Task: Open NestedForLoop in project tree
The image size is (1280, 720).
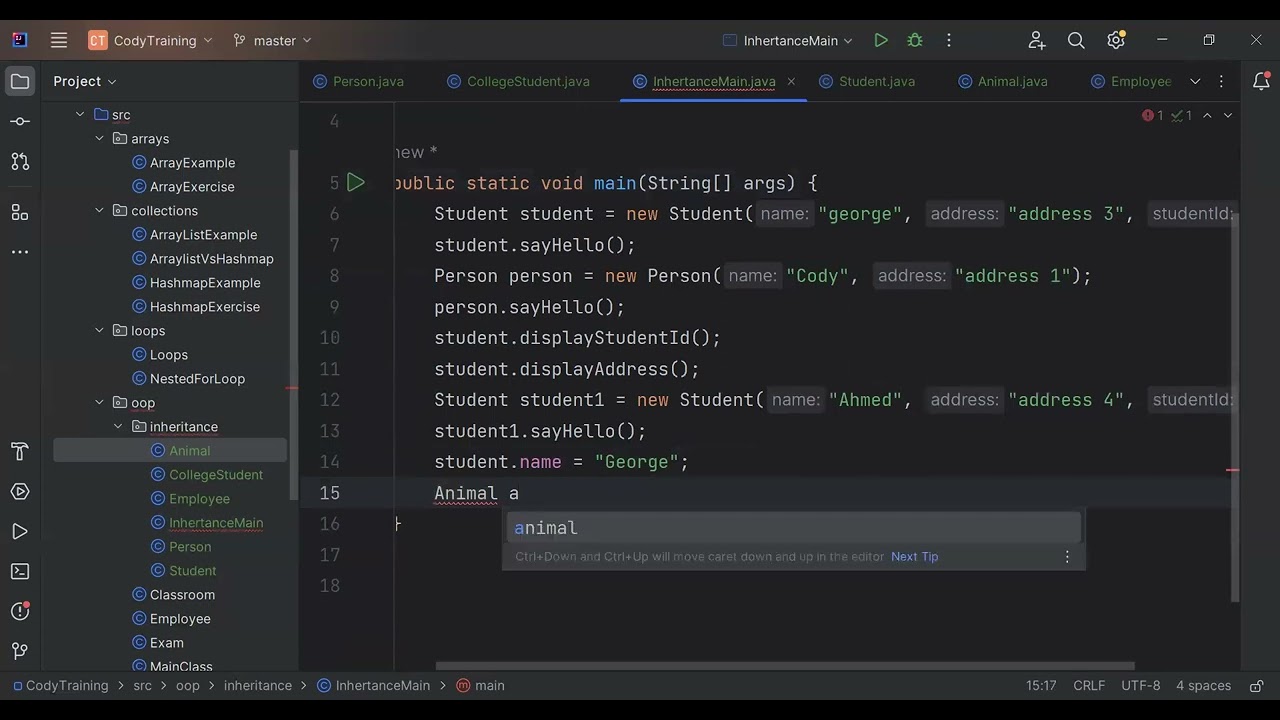Action: 188,379
